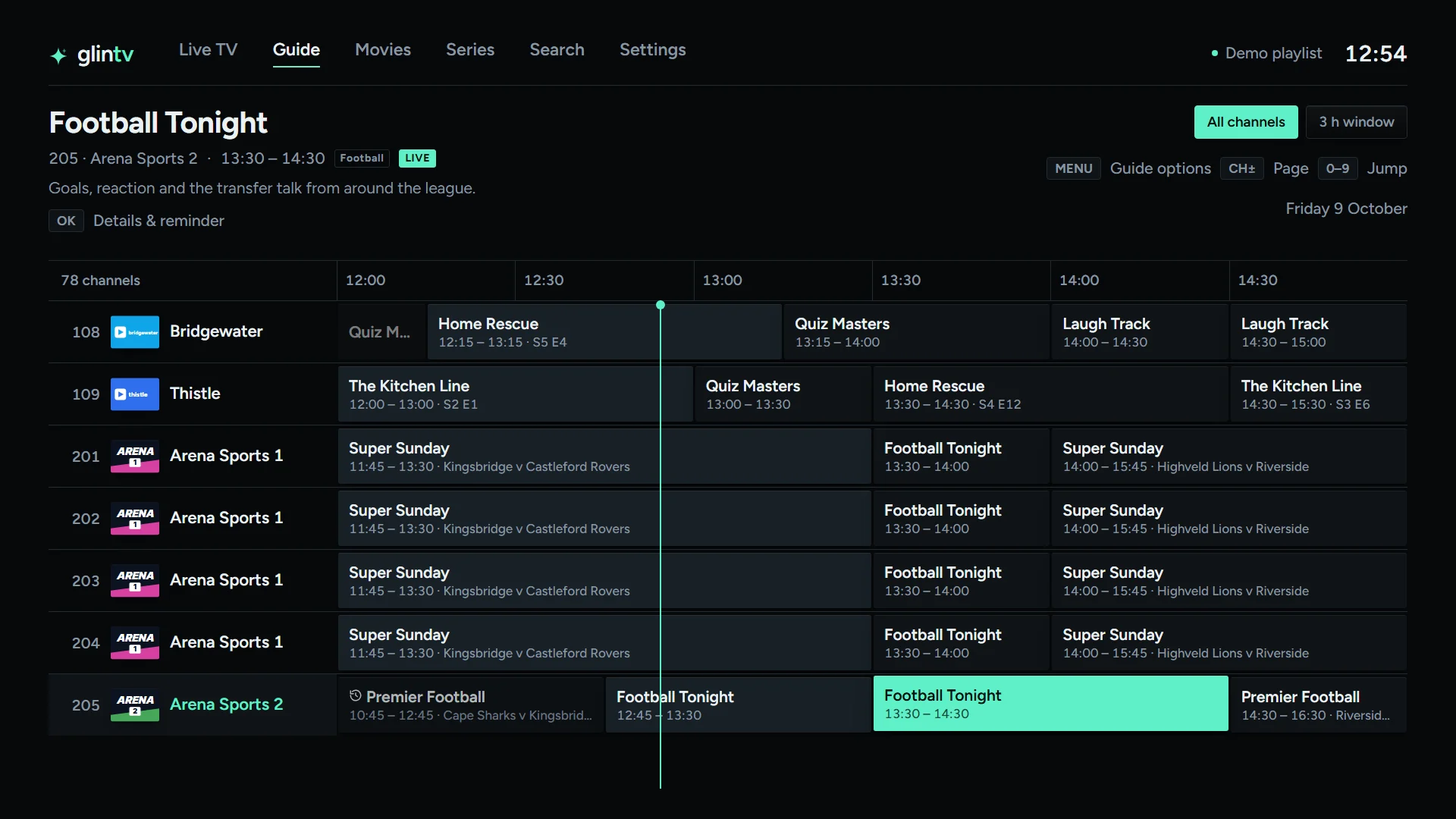1456x819 pixels.
Task: Click the Football genre tag
Action: click(362, 158)
